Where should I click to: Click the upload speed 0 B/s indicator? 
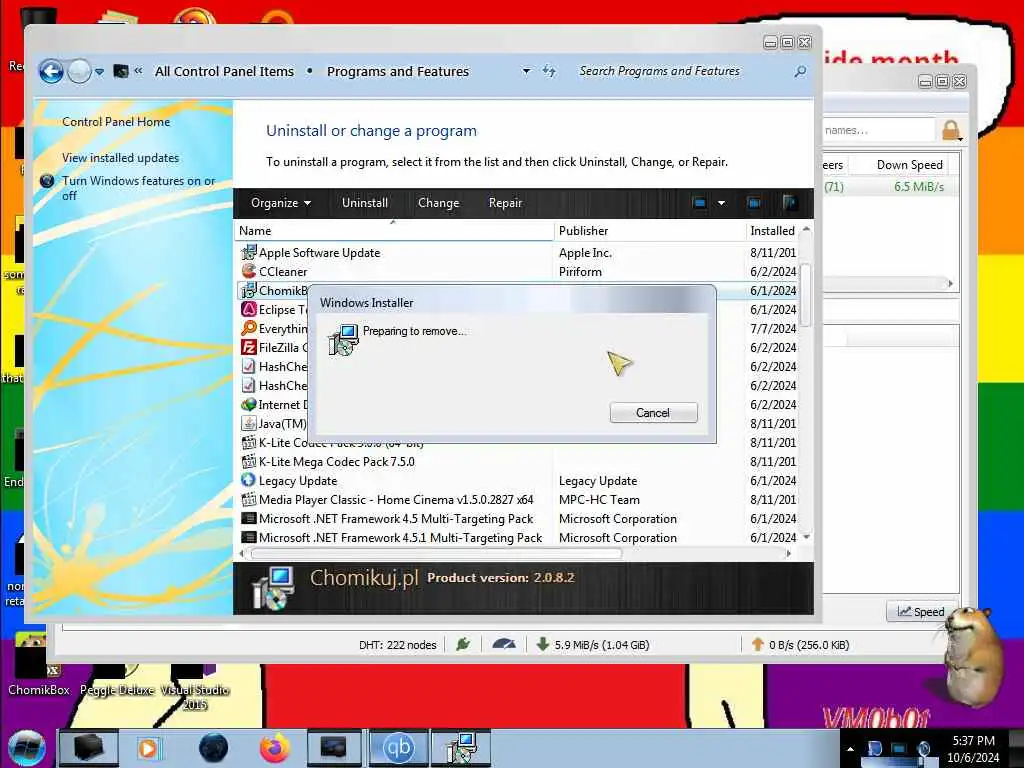(x=801, y=645)
